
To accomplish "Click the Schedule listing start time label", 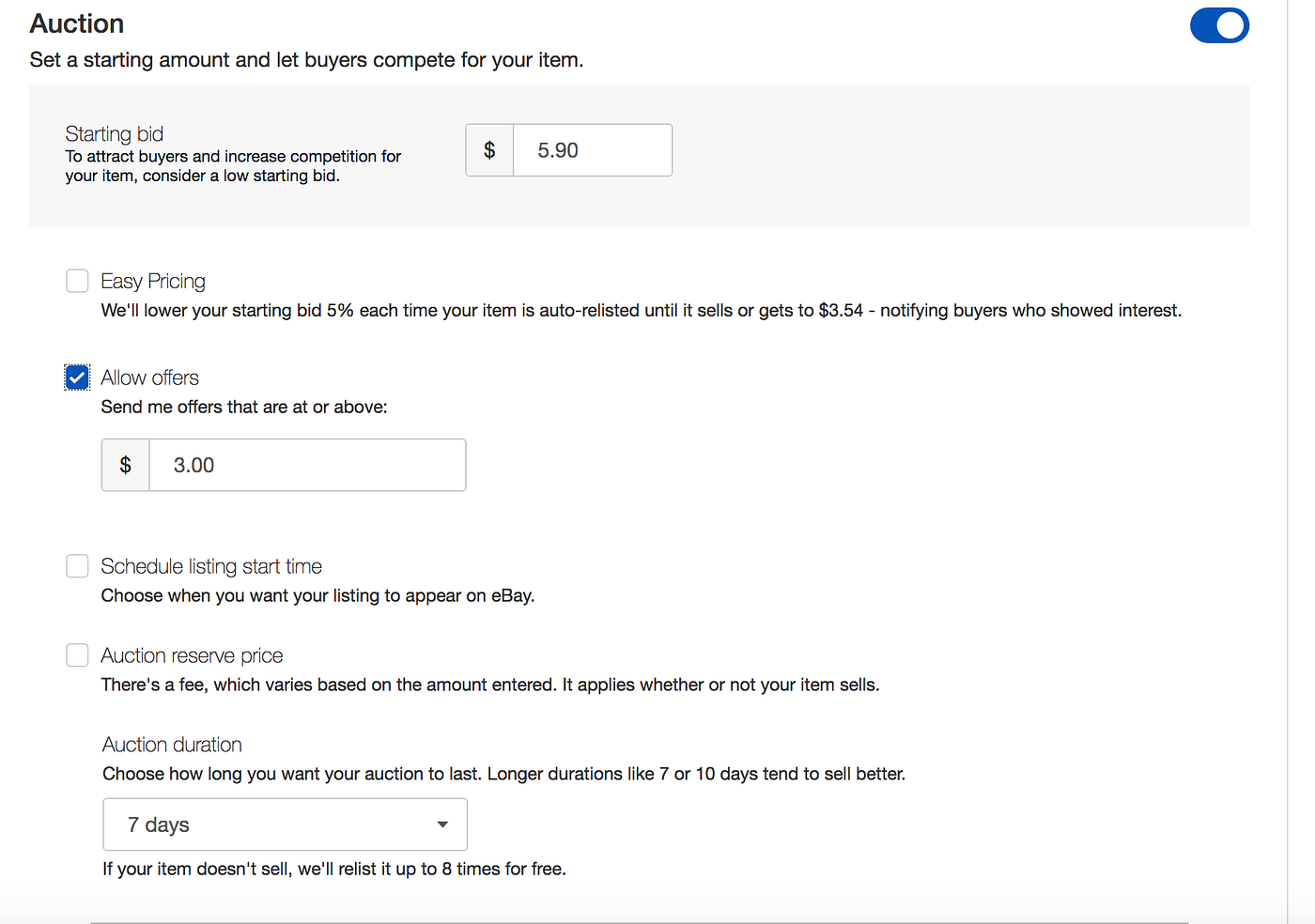I will [x=210, y=565].
